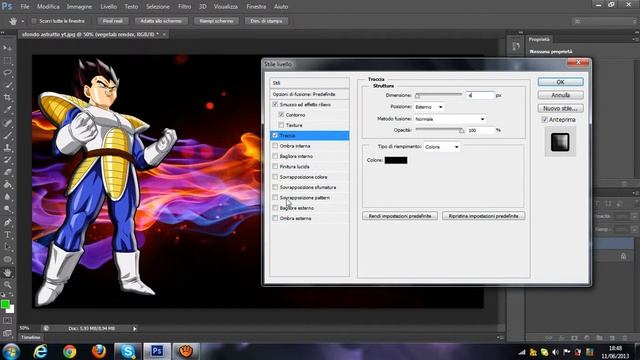Click the Nuovo stile button
This screenshot has width=640, height=360.
(560, 108)
